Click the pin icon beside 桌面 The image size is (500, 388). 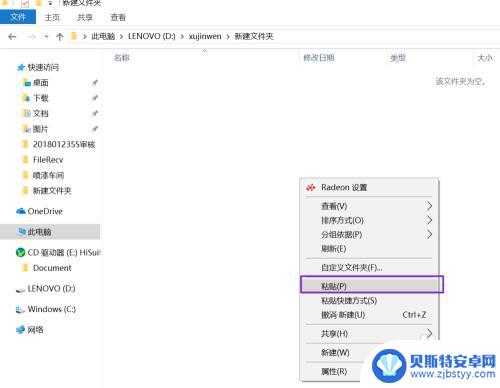click(95, 83)
